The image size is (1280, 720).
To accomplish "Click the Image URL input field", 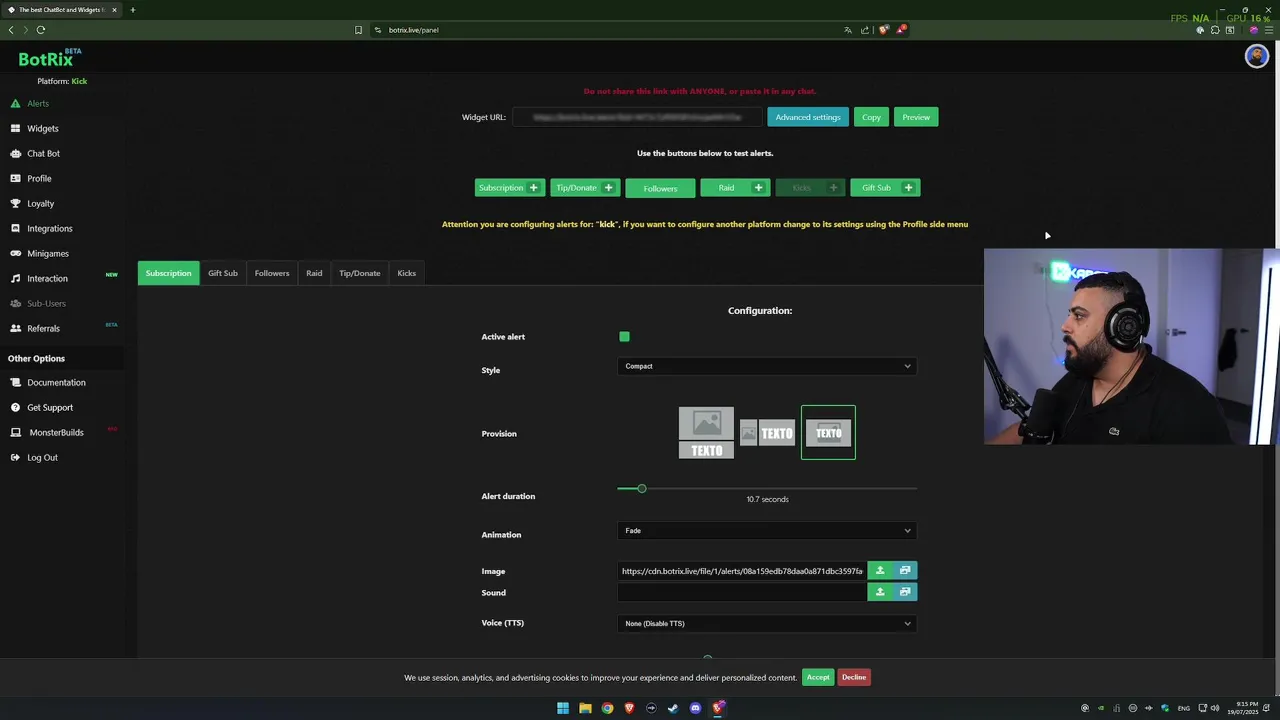I will 742,571.
